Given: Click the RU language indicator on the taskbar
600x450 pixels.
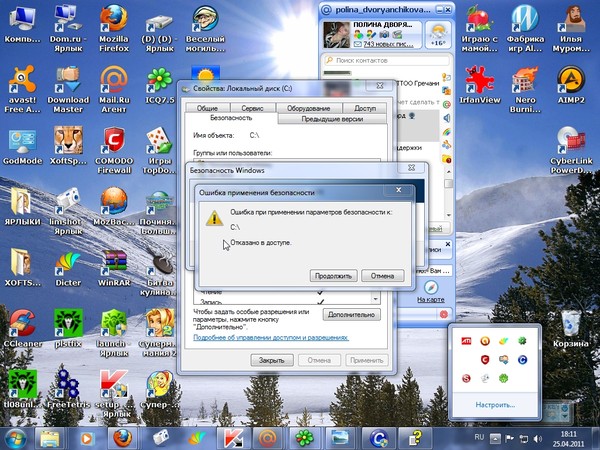Looking at the screenshot, I should click(x=479, y=437).
